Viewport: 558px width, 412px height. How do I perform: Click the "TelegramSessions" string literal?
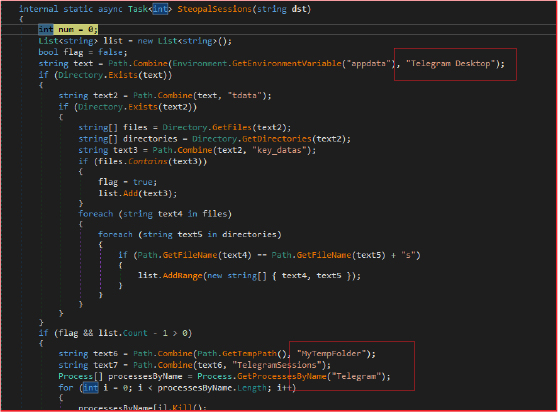click(x=277, y=365)
